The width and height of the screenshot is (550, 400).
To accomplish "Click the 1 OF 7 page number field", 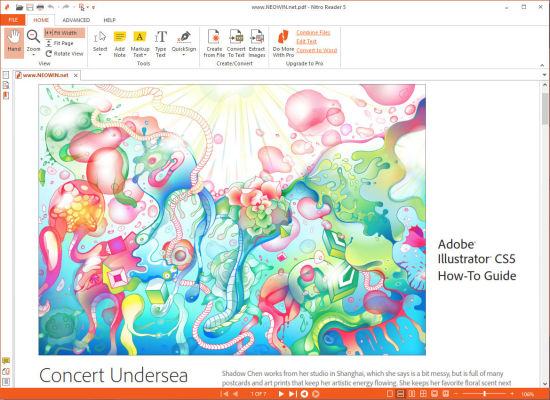I will point(258,394).
